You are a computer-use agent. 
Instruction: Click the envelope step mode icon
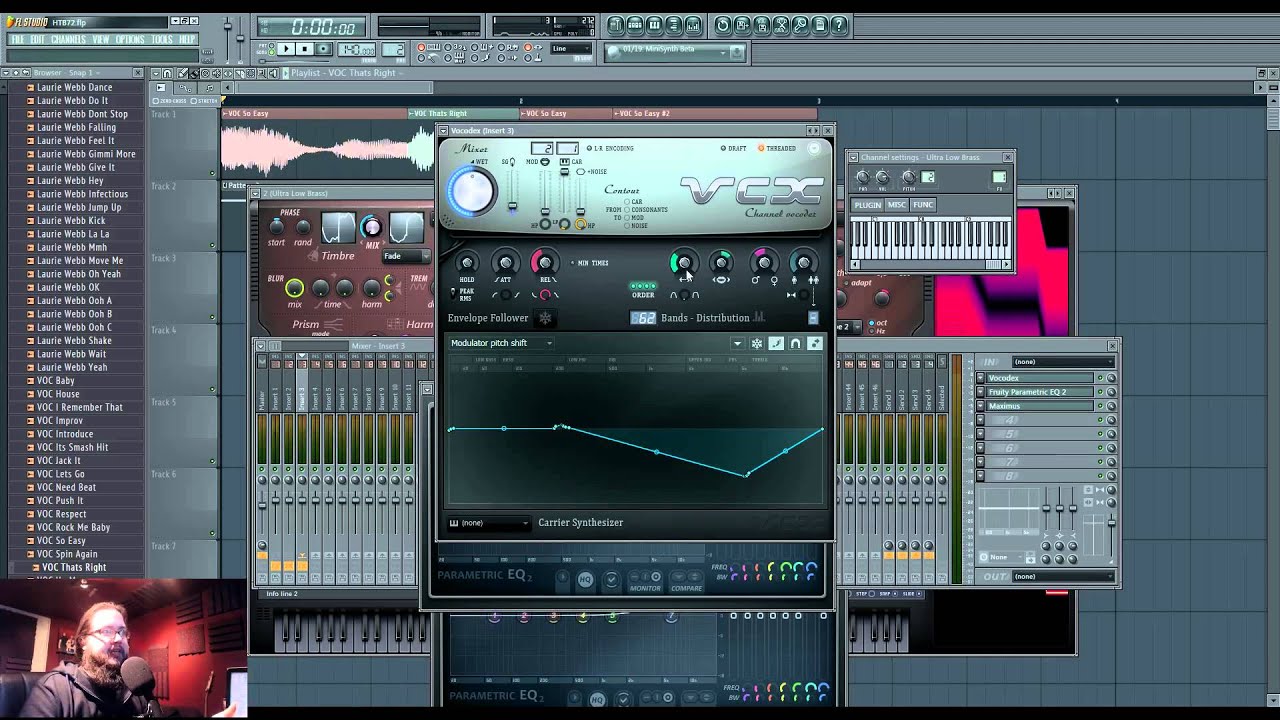point(776,343)
